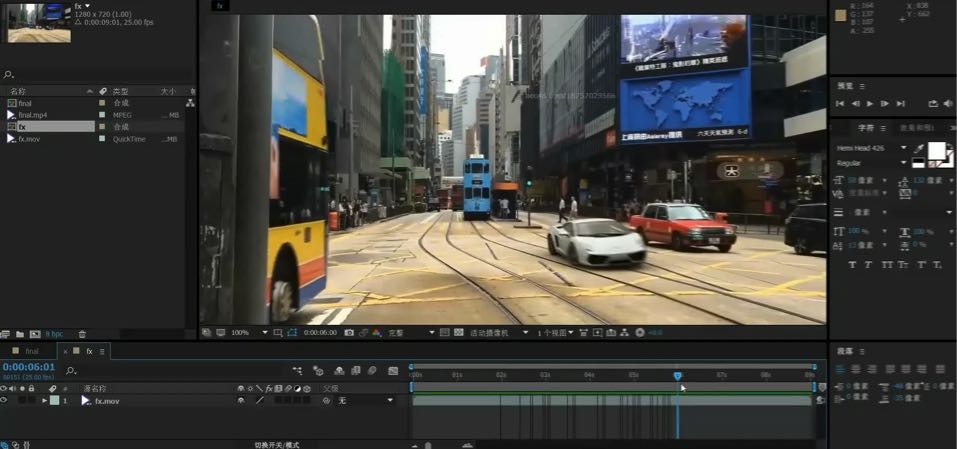
Task: Switch to the final timeline tab
Action: click(31, 351)
